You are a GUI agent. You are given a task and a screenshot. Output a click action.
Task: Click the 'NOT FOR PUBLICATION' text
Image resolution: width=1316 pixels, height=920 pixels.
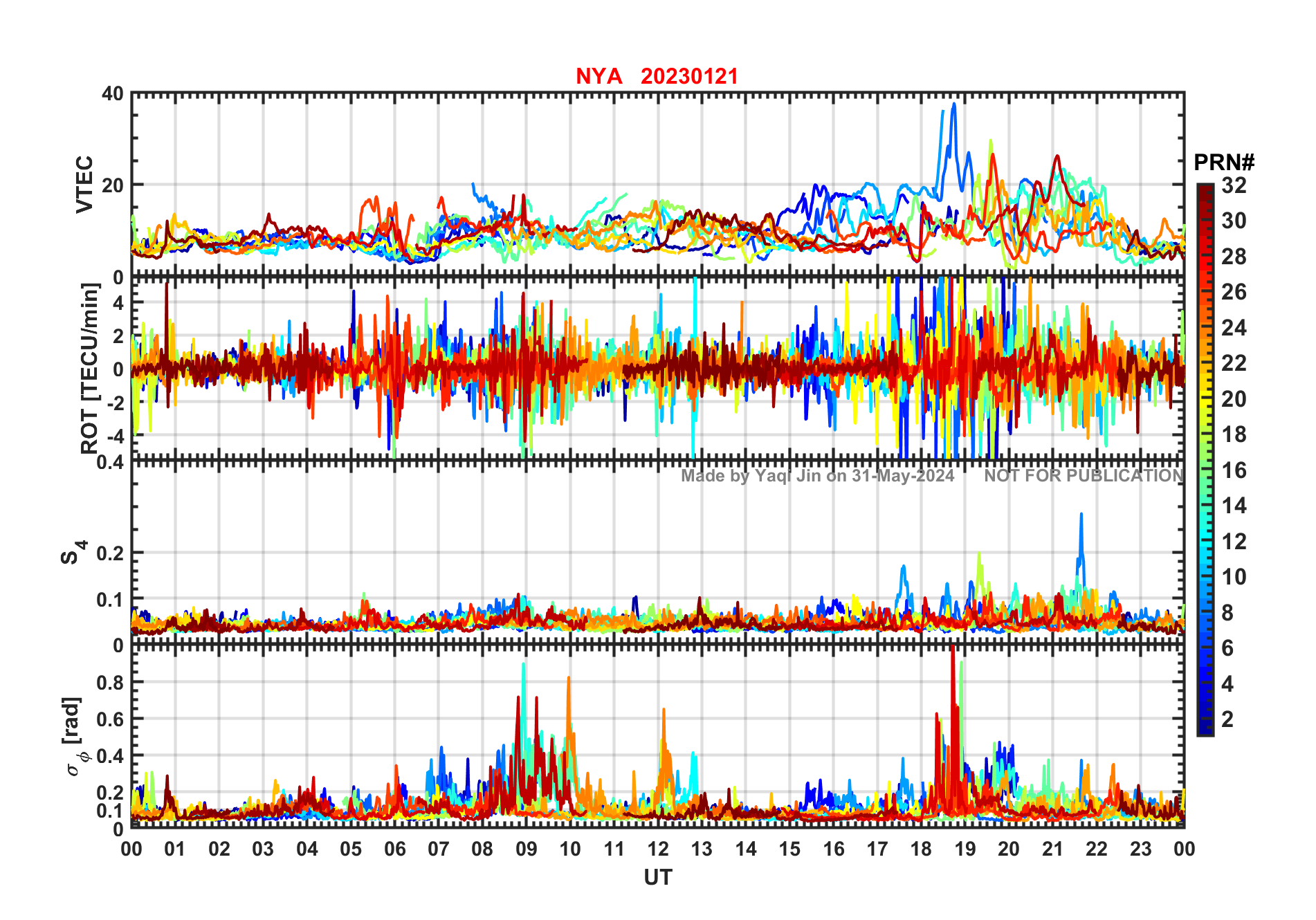[x=1084, y=475]
